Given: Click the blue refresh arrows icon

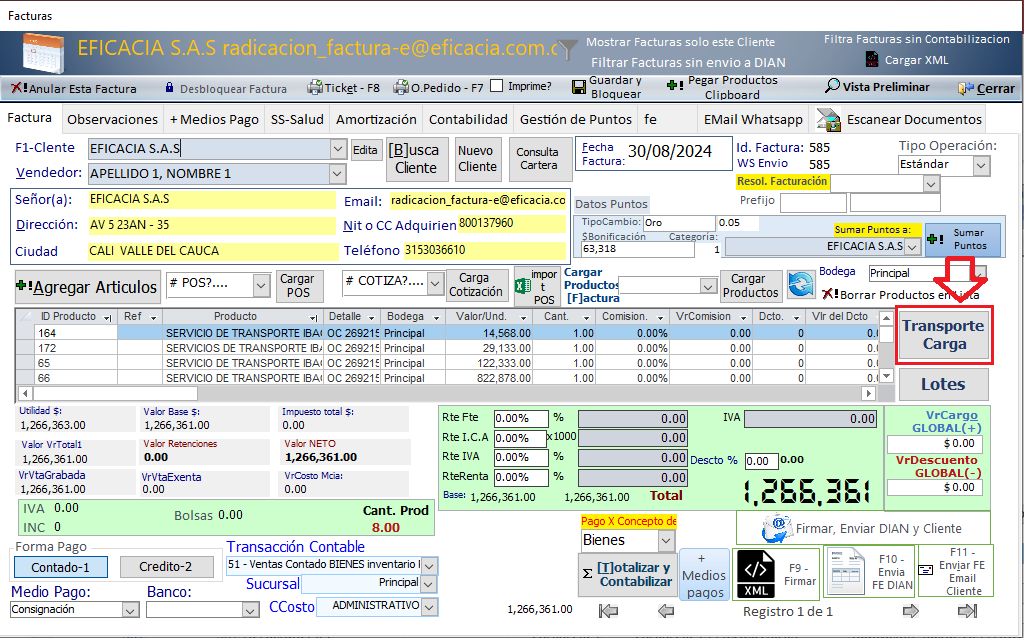Looking at the screenshot, I should point(801,285).
